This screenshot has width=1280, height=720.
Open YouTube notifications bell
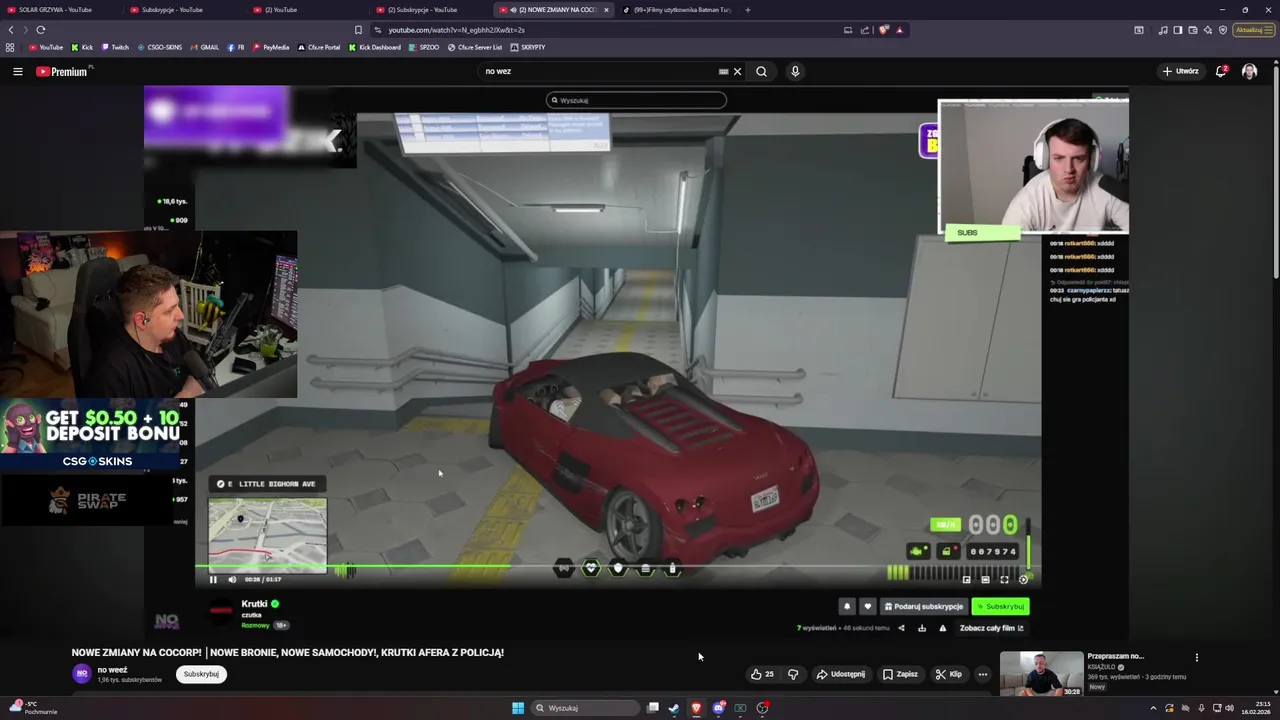point(1221,71)
